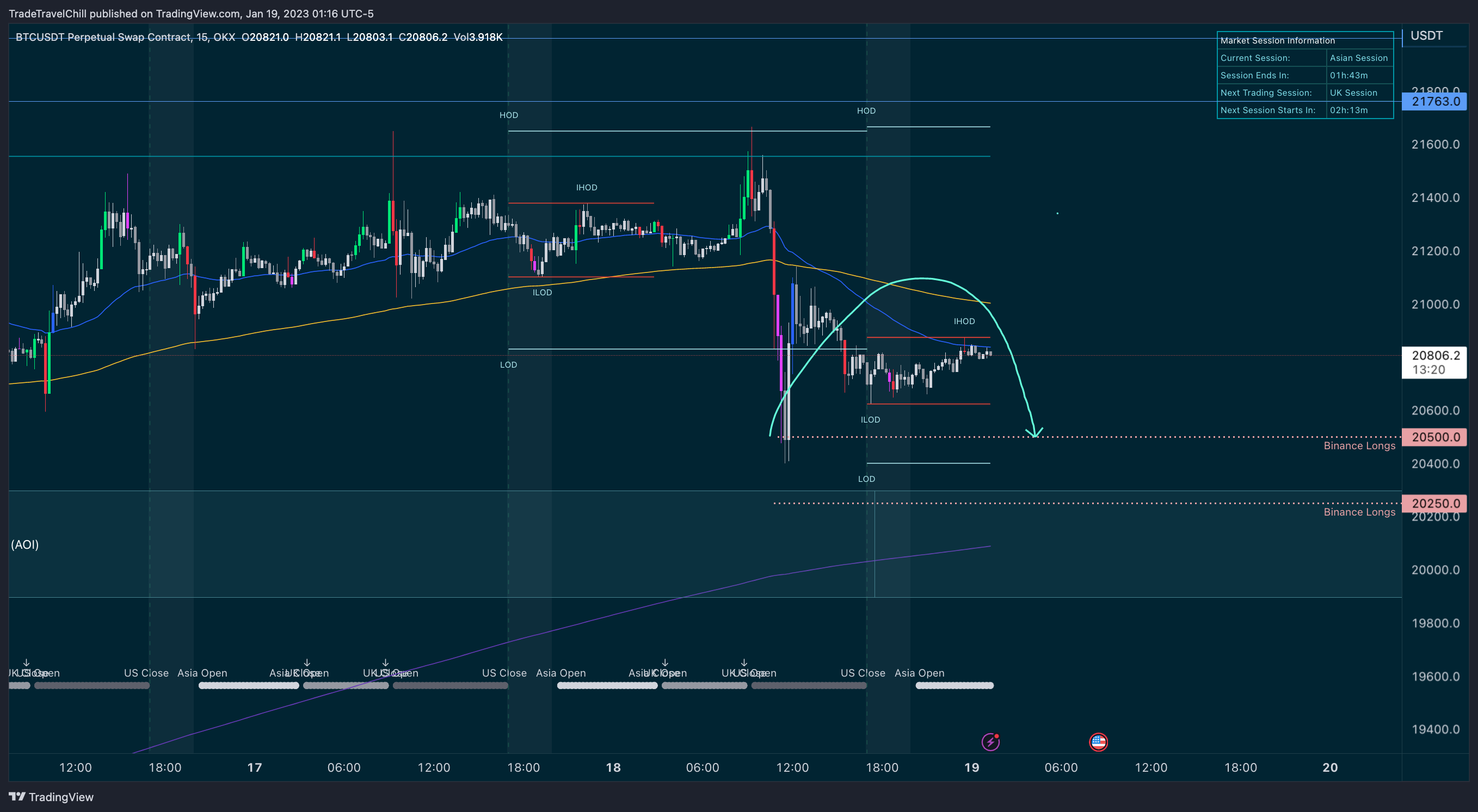Click the Binance Longs text near 20500

pos(1359,445)
